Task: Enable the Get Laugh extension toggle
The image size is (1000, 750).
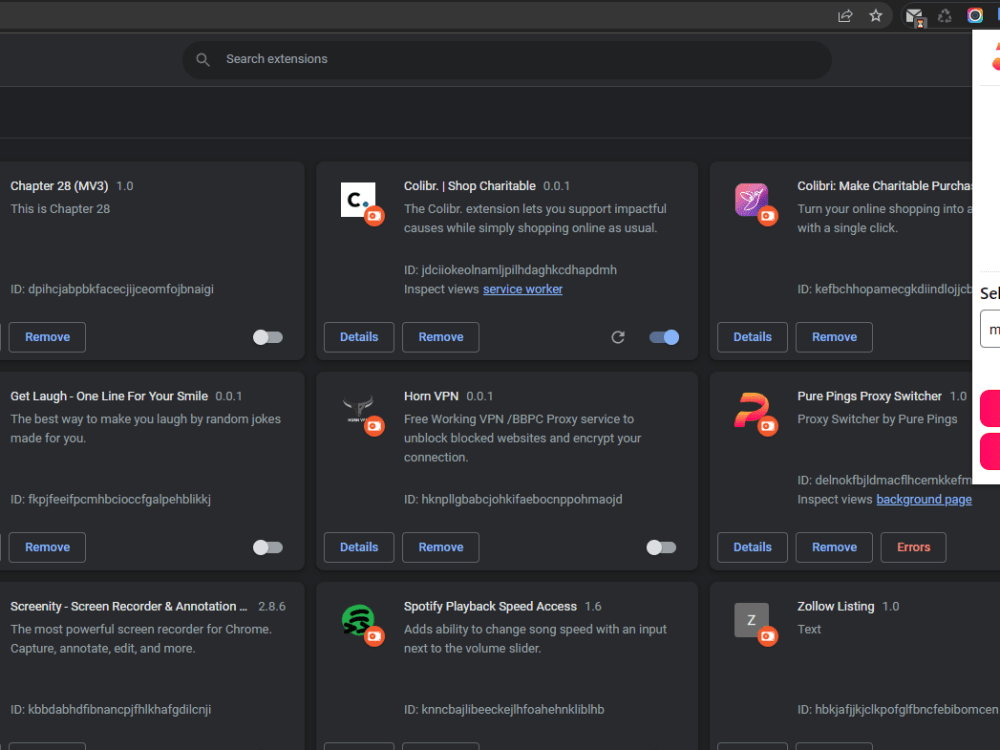Action: [x=268, y=547]
